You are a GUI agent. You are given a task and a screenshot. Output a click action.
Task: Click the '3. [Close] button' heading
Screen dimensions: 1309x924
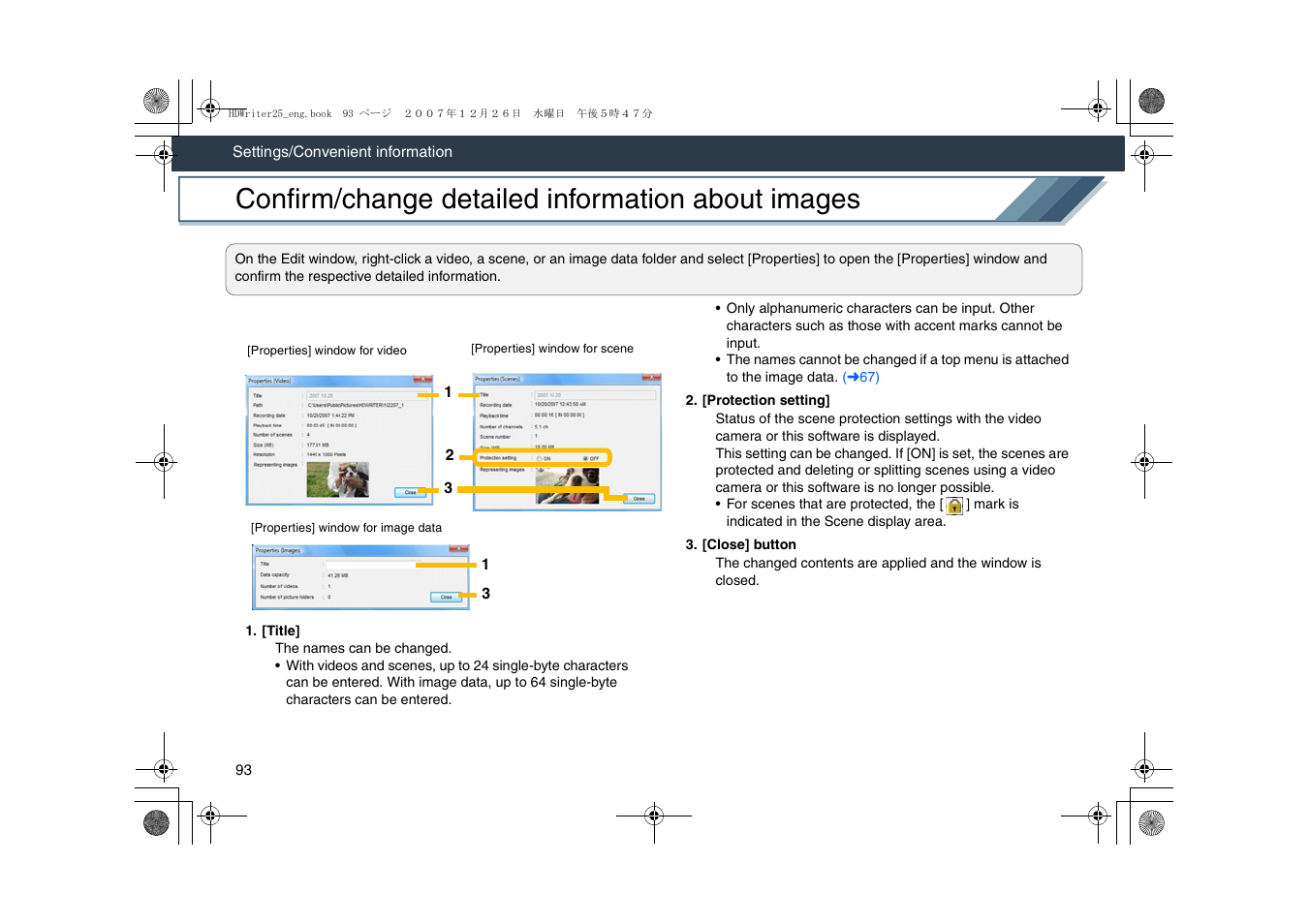click(740, 545)
